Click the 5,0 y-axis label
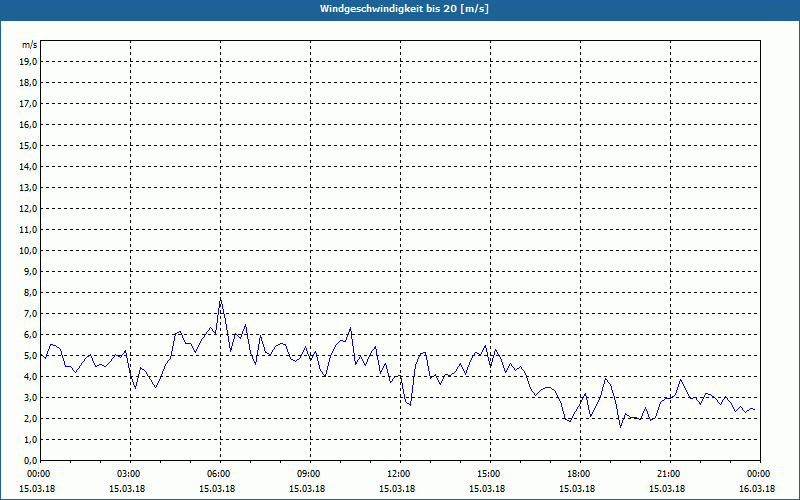Viewport: 800px width, 500px height. [31, 355]
